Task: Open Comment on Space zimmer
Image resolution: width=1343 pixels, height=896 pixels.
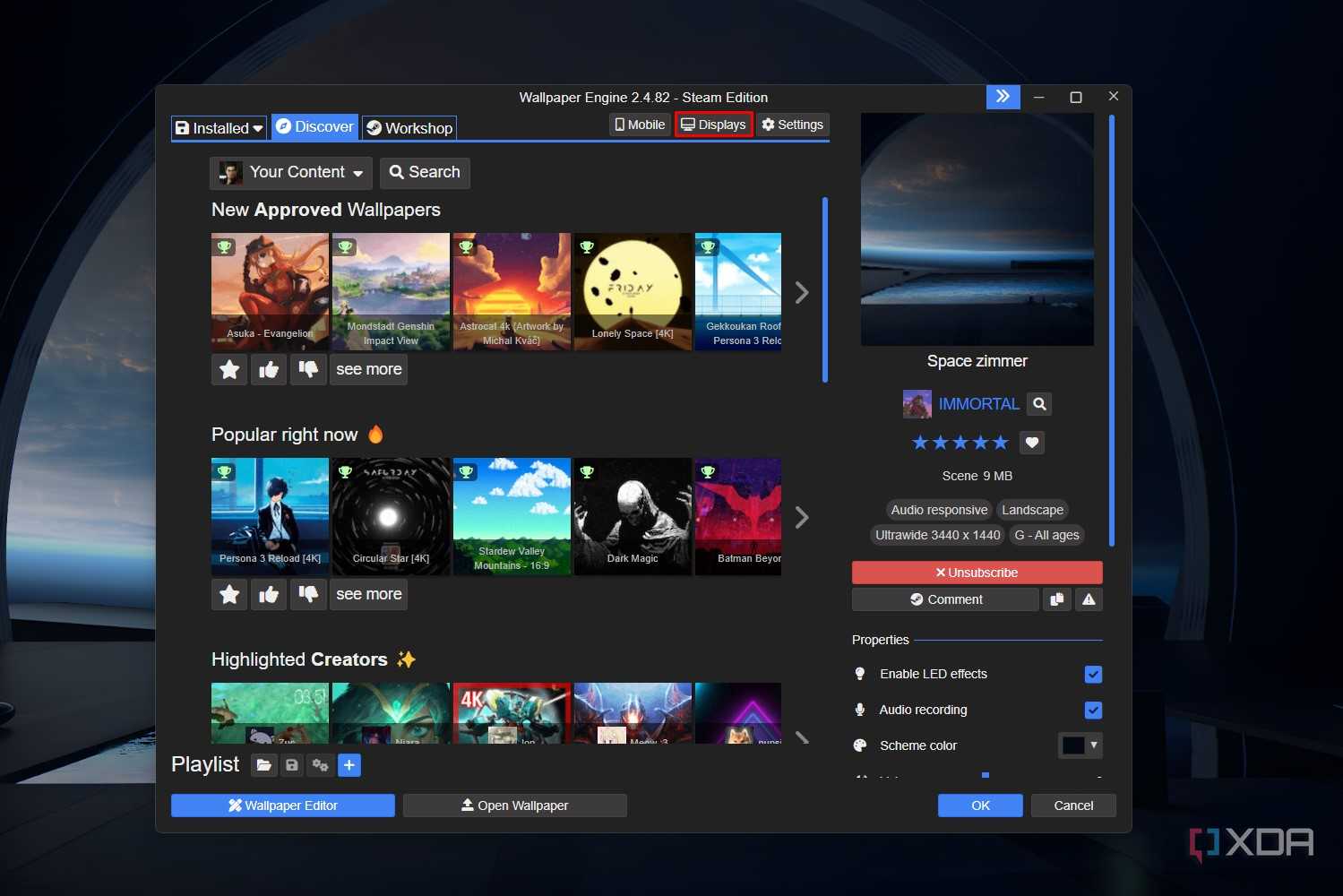Action: (945, 599)
